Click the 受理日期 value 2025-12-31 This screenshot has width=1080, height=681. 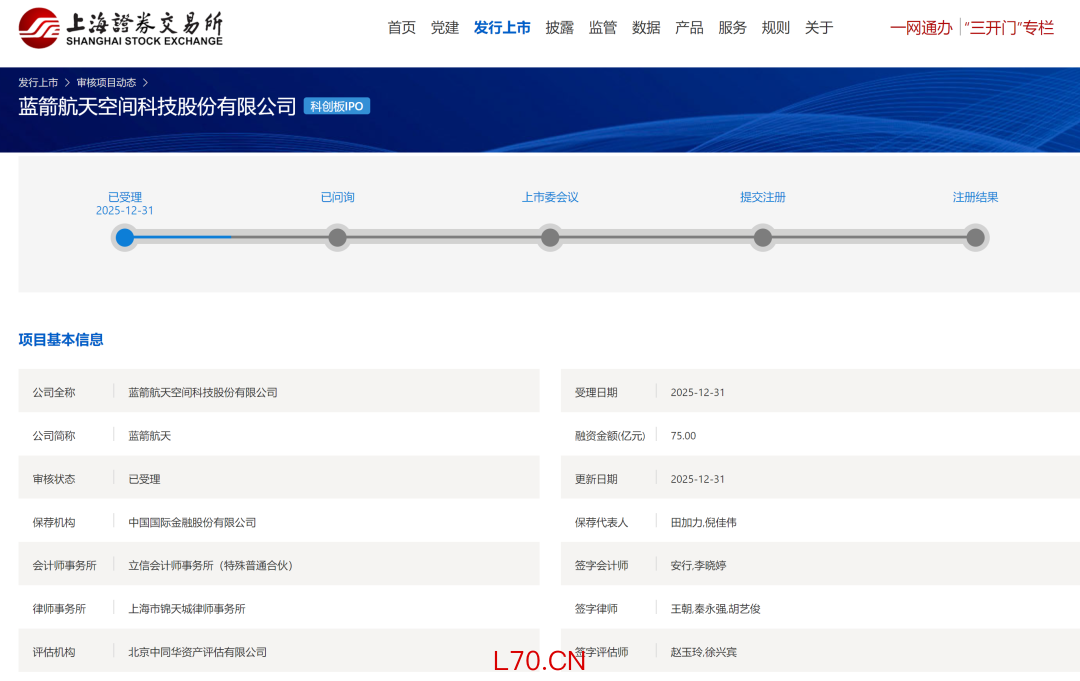[698, 392]
